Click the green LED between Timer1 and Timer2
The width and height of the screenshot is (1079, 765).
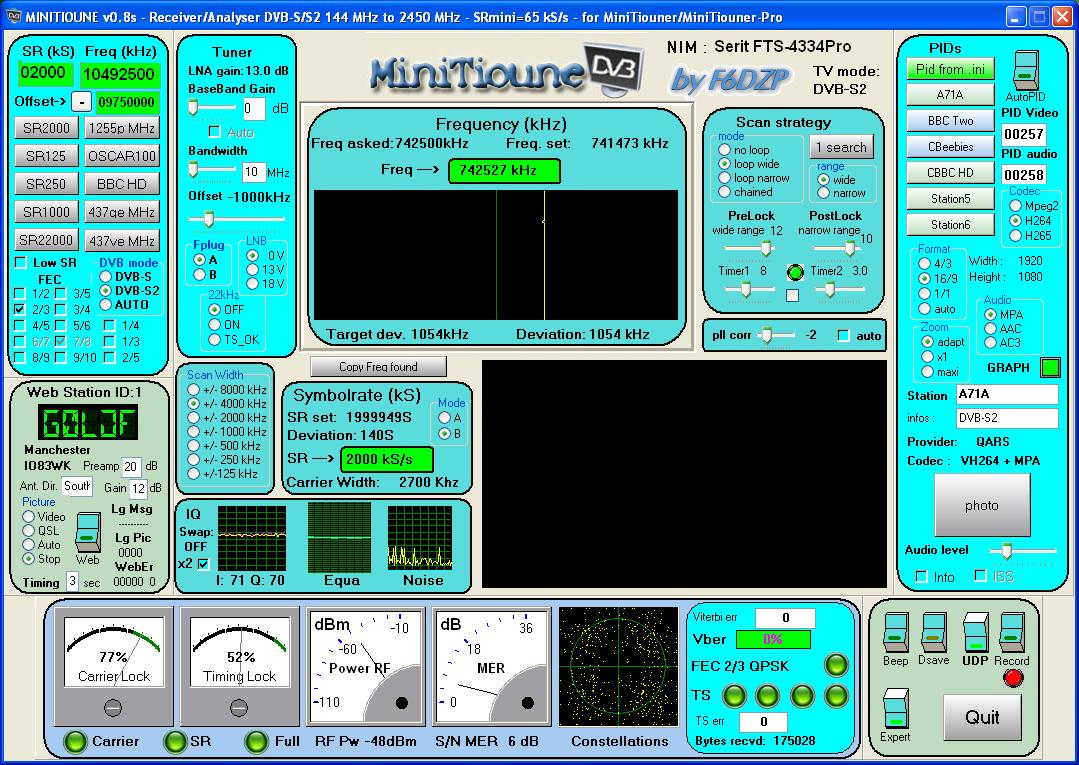[795, 272]
